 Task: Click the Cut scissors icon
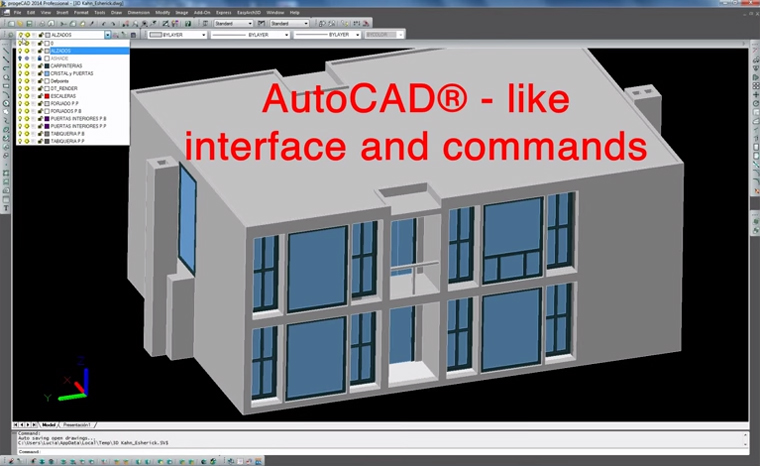pos(63,23)
